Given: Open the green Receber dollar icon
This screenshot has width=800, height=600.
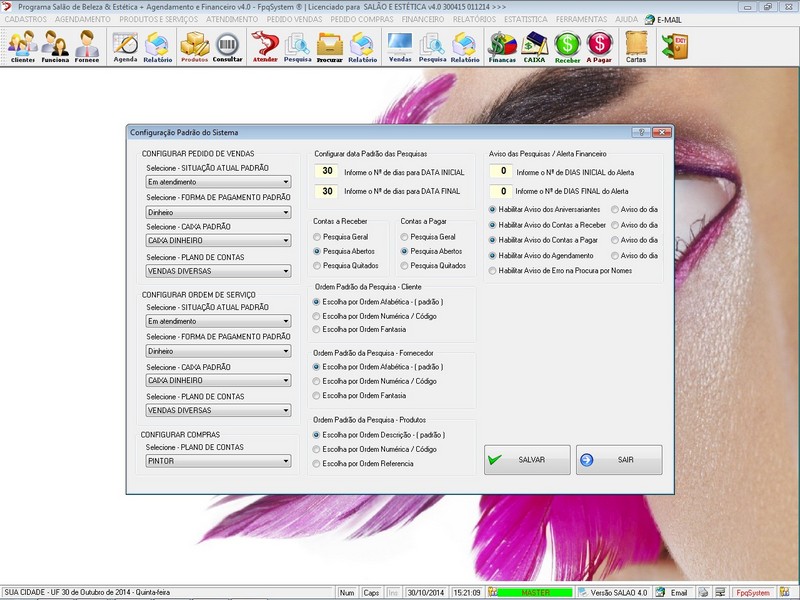Looking at the screenshot, I should 567,46.
